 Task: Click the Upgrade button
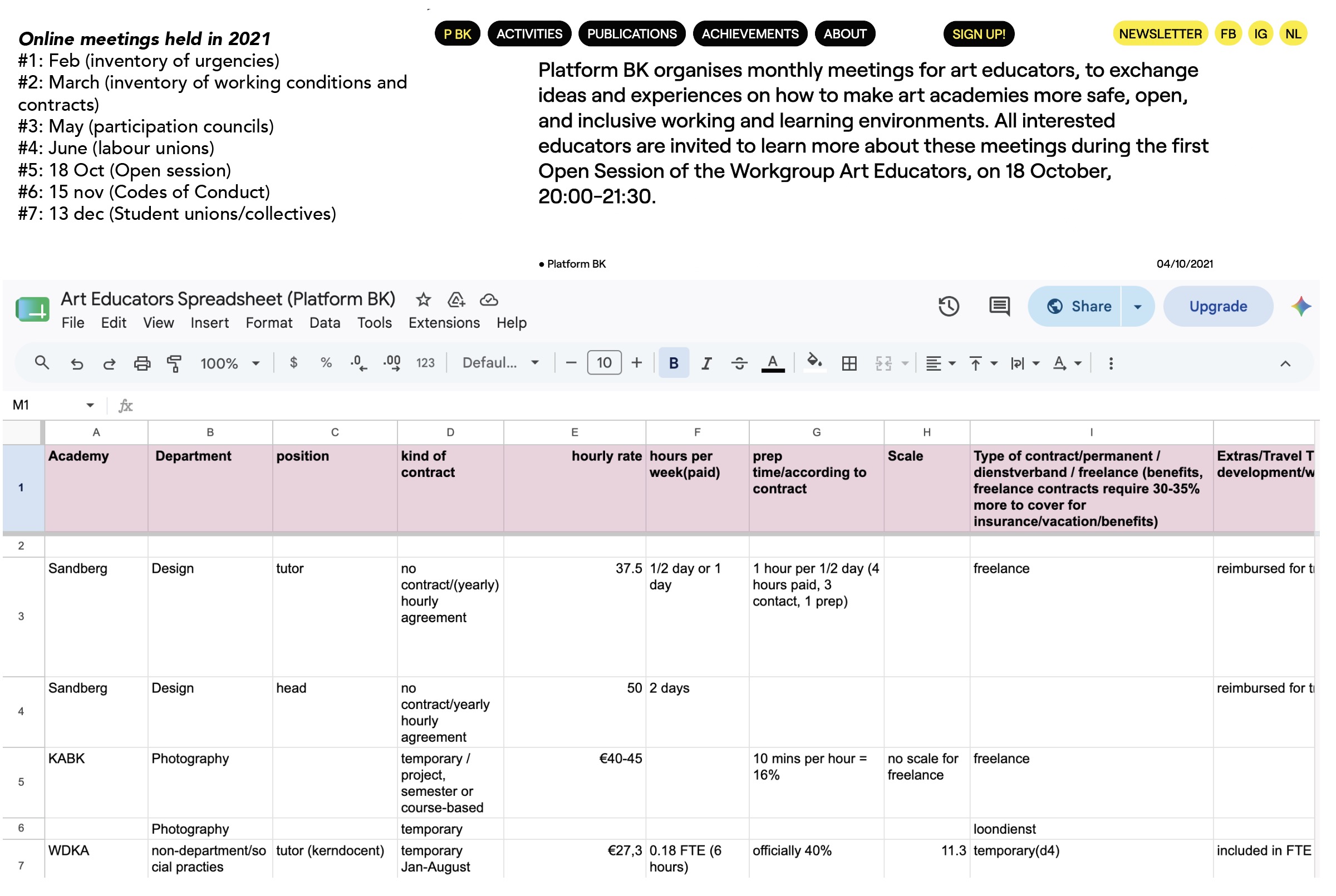coord(1218,307)
